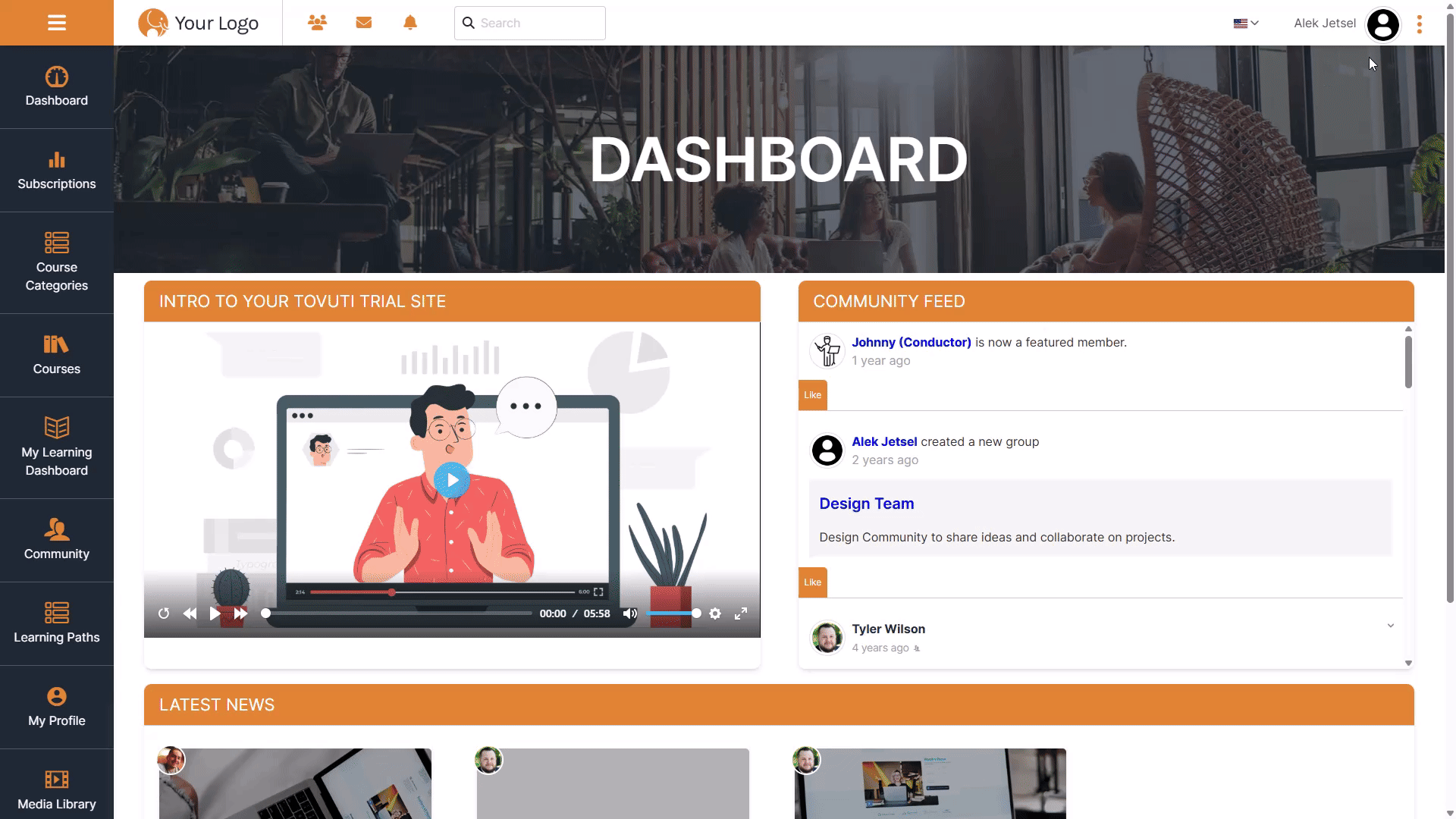Open Courses from the sidebar
This screenshot has height=819, width=1456.
point(57,356)
